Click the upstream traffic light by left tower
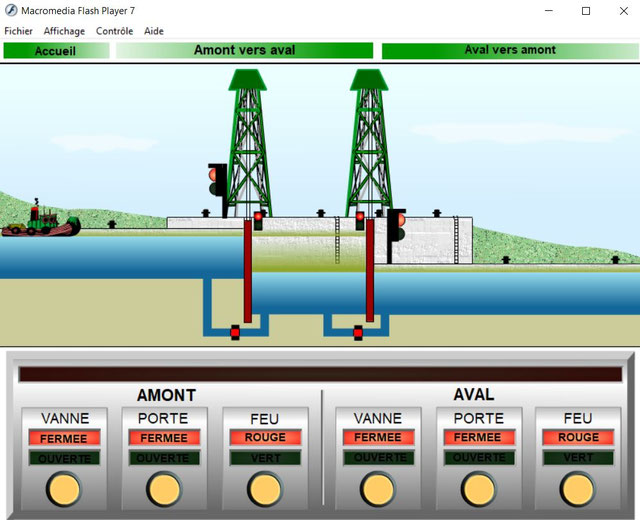Viewport: 640px width, 520px height. [215, 181]
